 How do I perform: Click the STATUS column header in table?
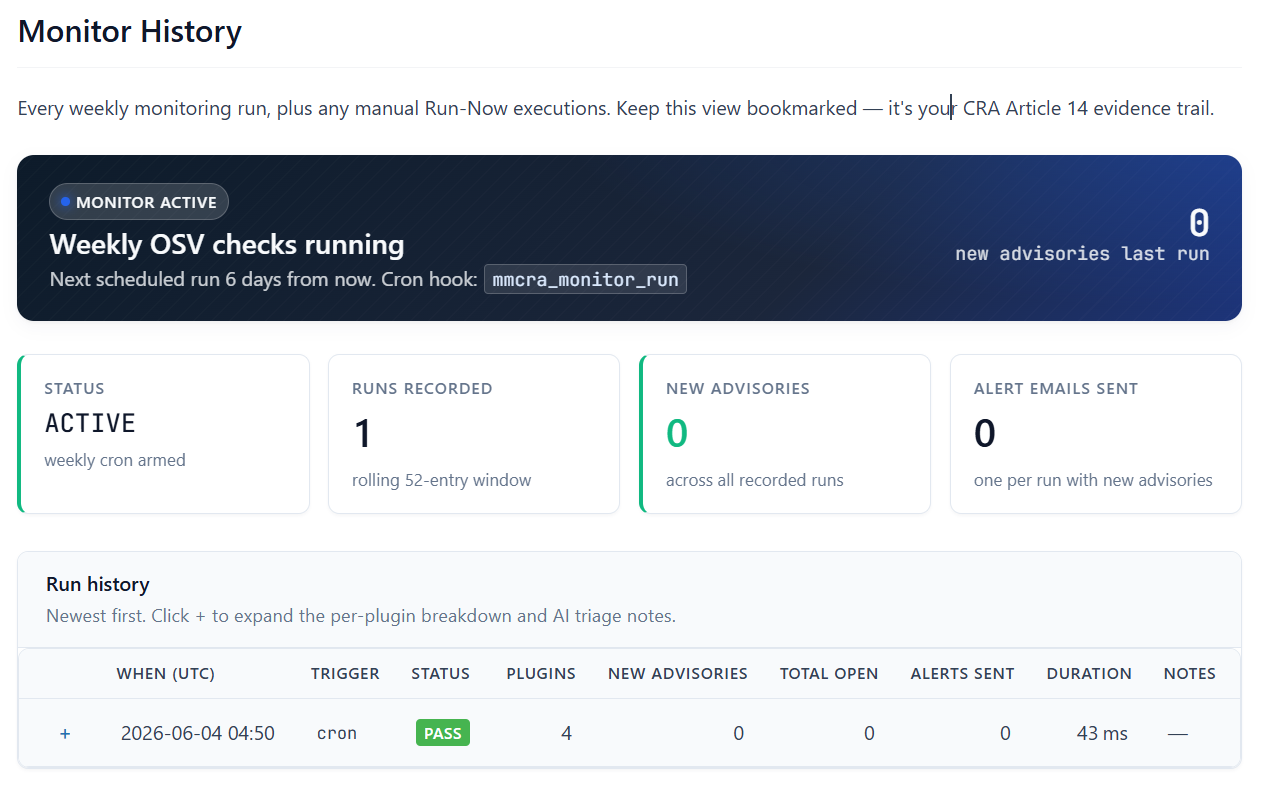click(441, 673)
